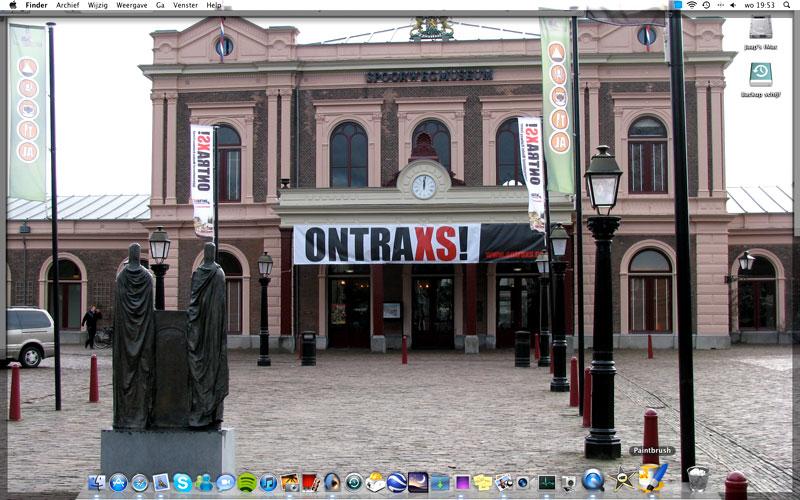Open the blue downloads folder icon in Dock
This screenshot has height=500, width=800.
tap(440, 482)
